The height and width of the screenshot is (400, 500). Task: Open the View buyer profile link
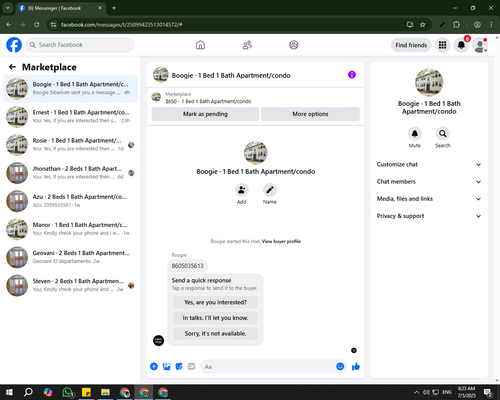(281, 241)
